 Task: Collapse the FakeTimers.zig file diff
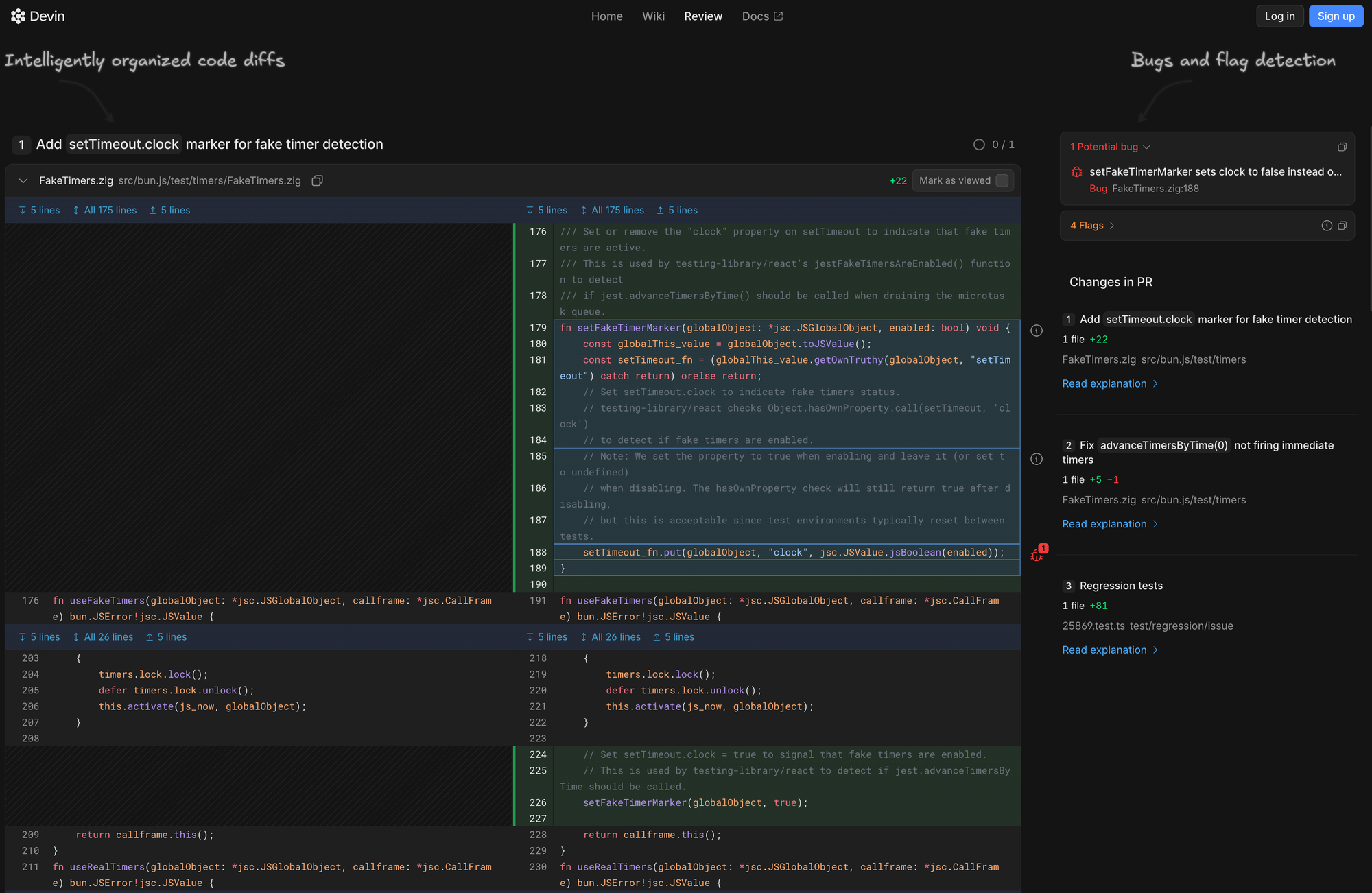[x=23, y=181]
